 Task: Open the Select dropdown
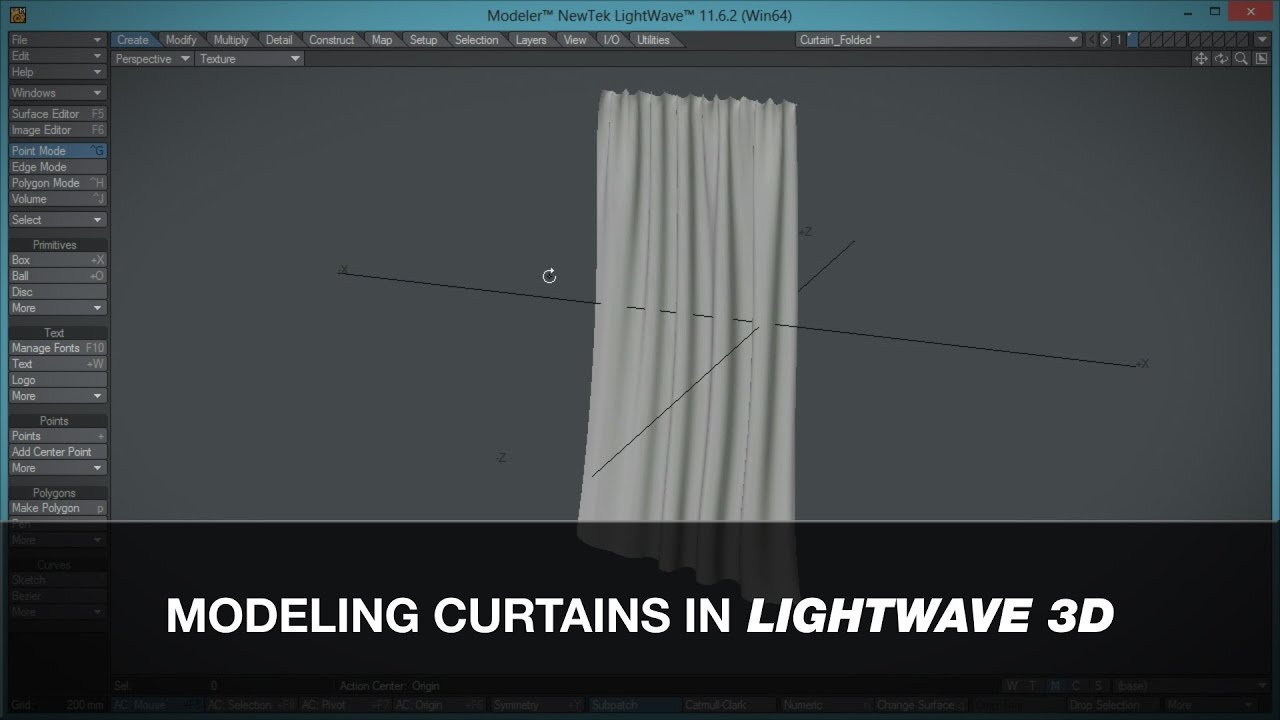click(57, 220)
